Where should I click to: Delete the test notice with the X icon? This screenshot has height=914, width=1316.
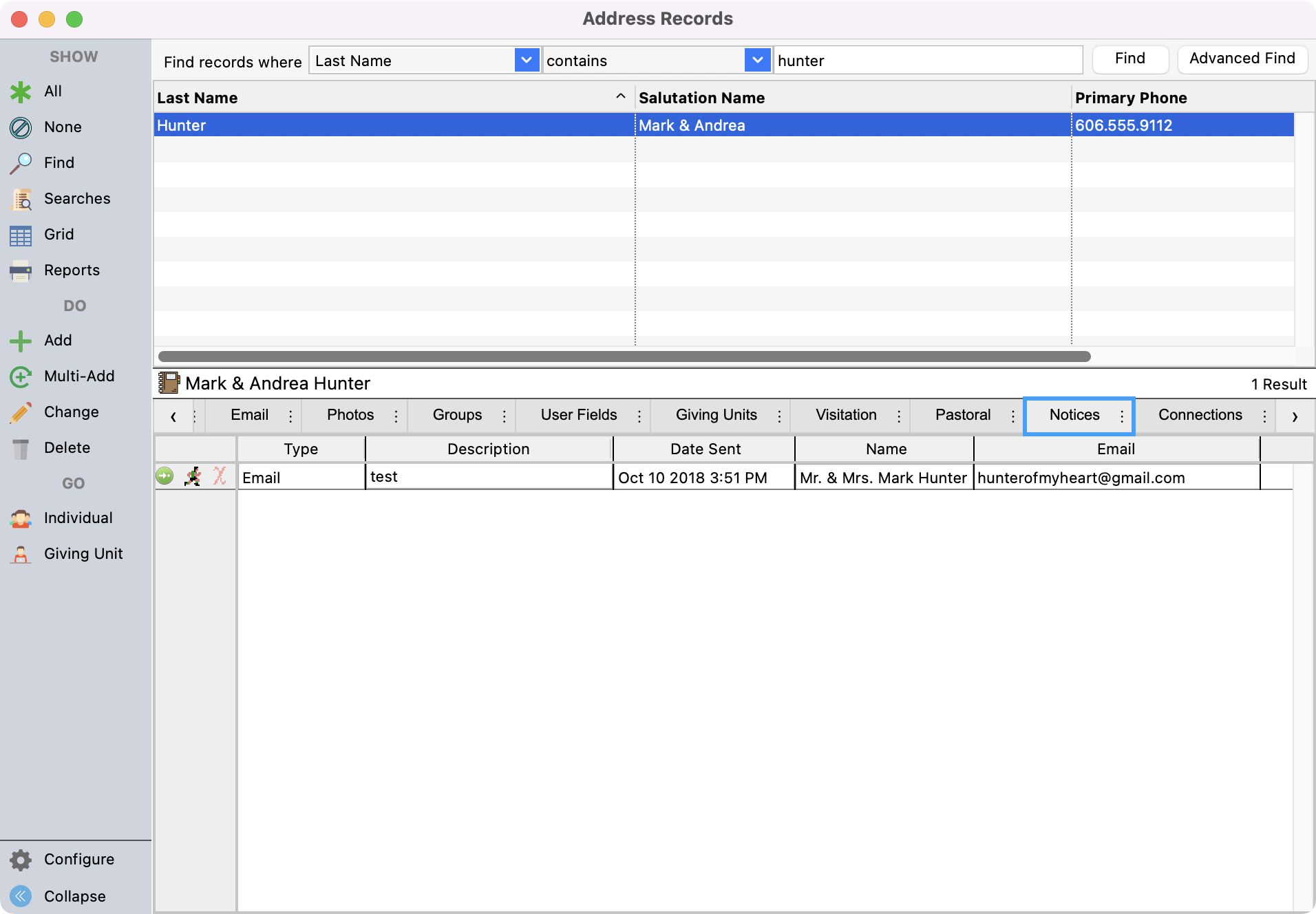(220, 476)
